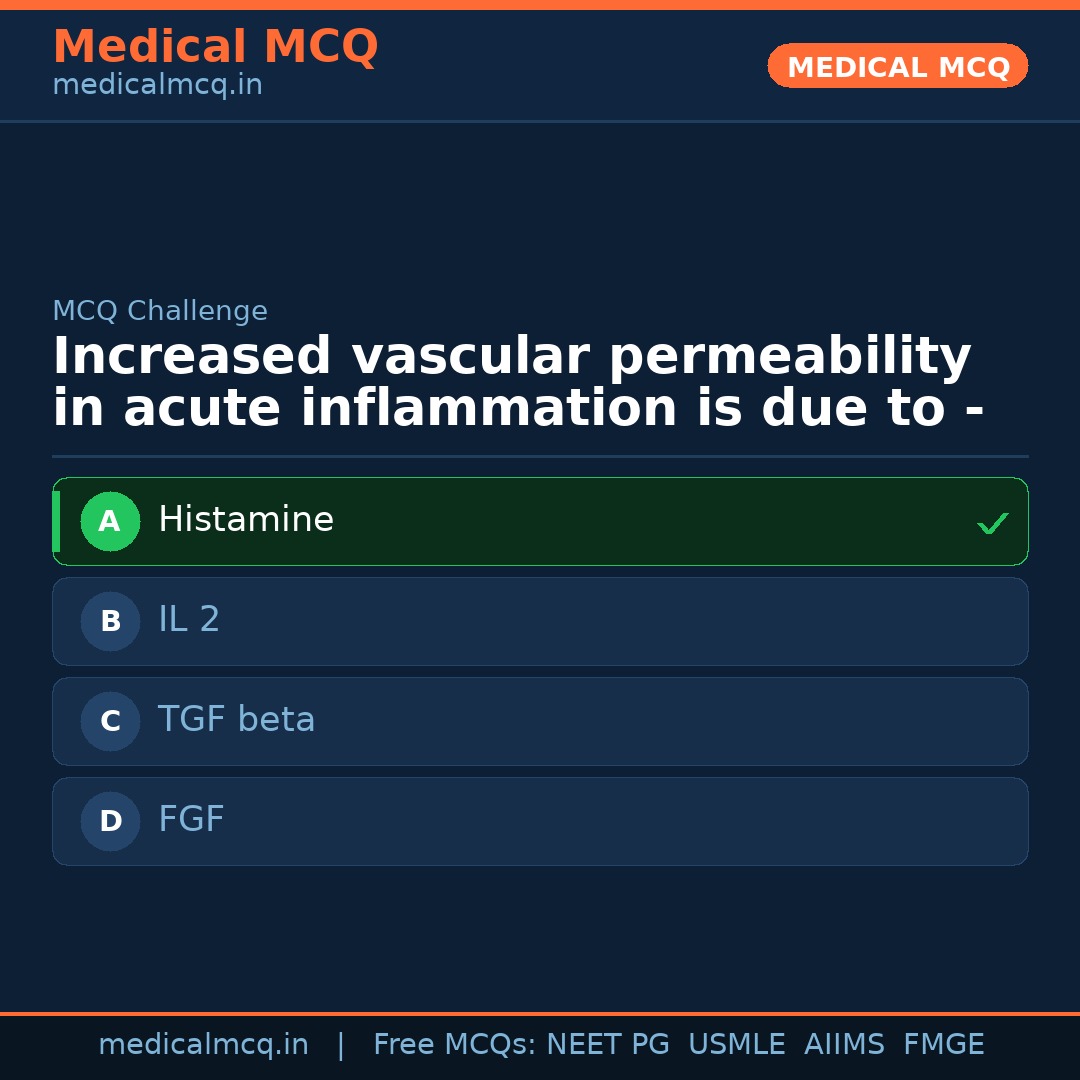Screen dimensions: 1080x1080
Task: Select the Histamine answer option
Action: coord(540,521)
